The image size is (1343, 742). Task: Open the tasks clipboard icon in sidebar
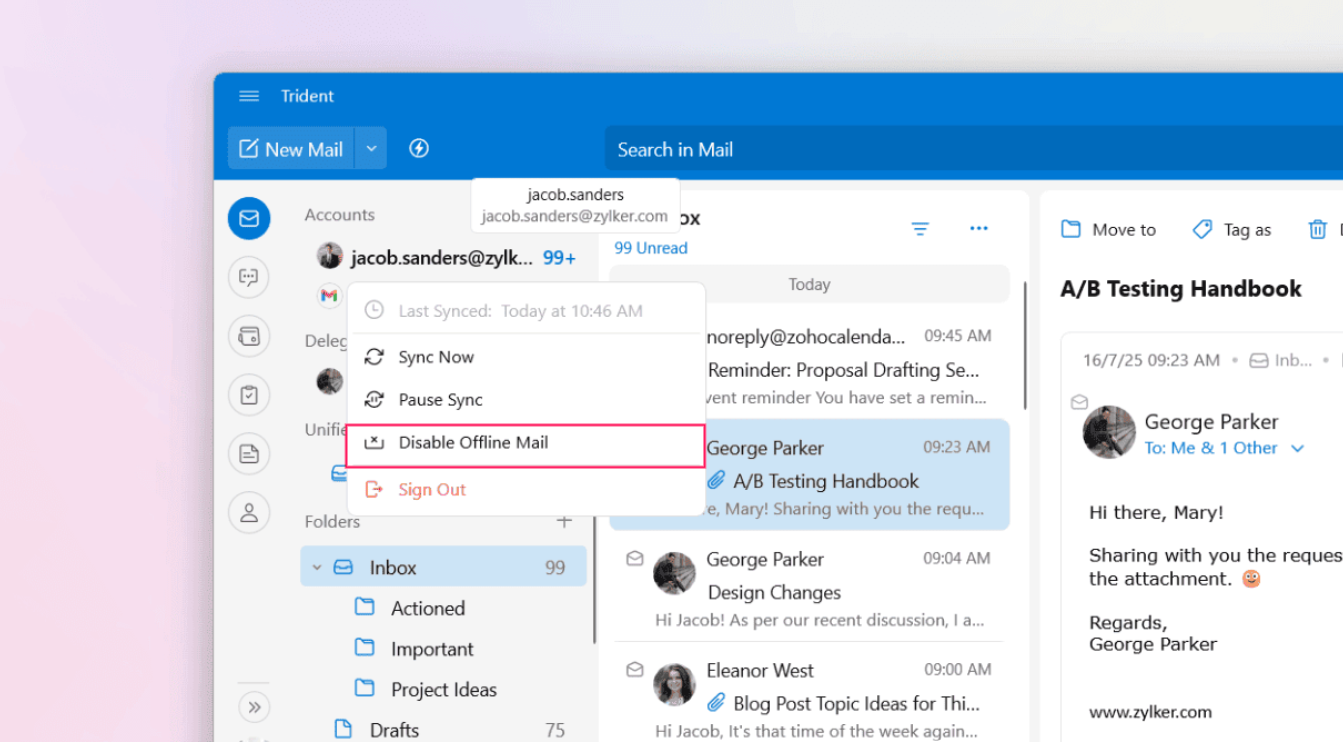pyautogui.click(x=249, y=395)
